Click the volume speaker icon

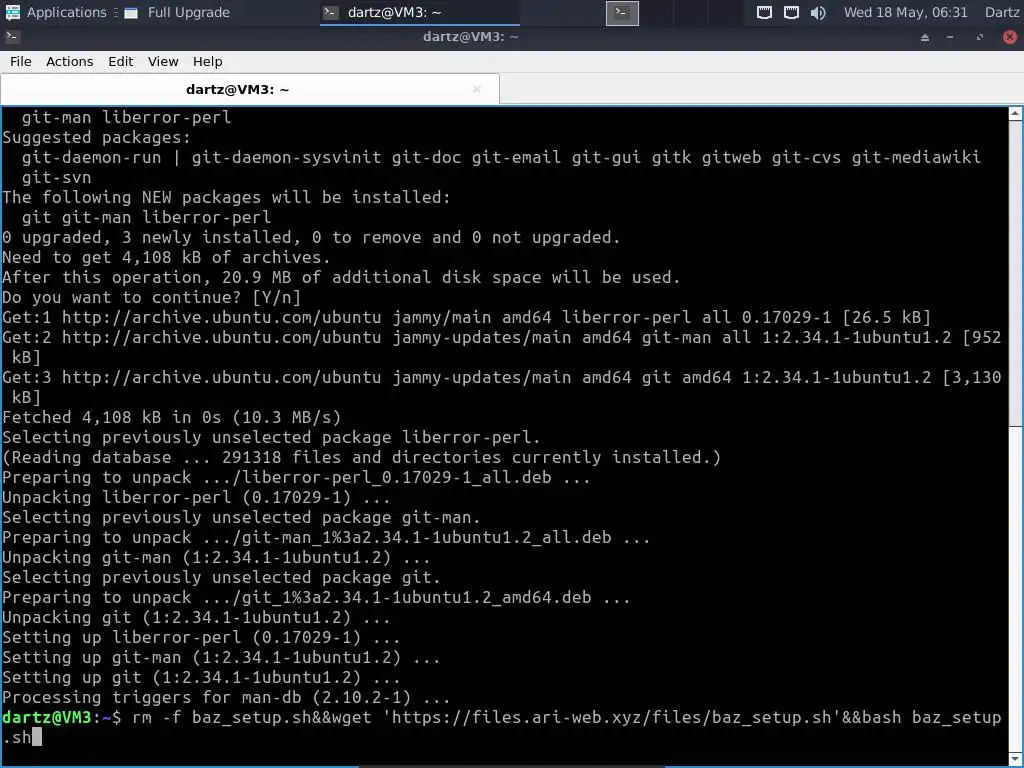[x=818, y=12]
